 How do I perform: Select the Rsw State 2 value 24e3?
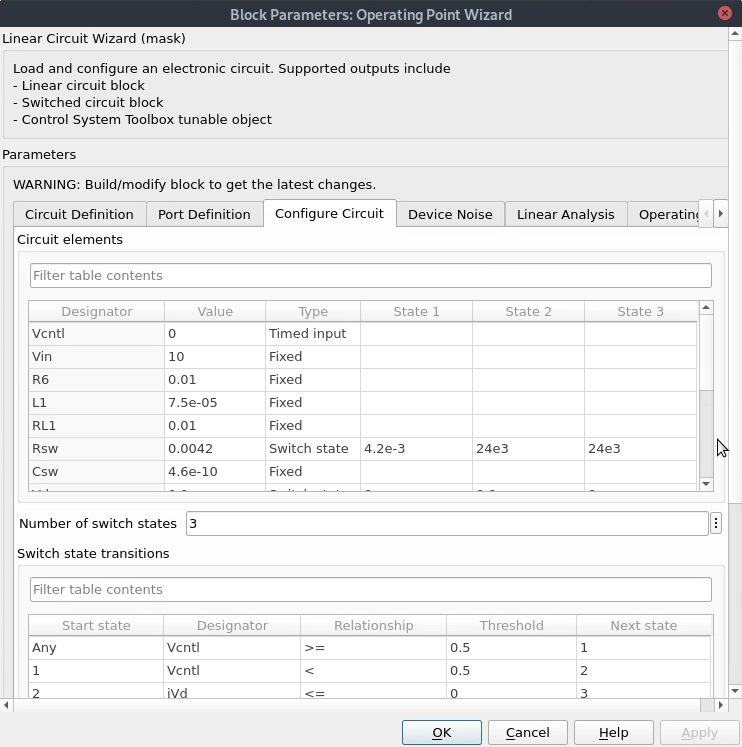[528, 449]
